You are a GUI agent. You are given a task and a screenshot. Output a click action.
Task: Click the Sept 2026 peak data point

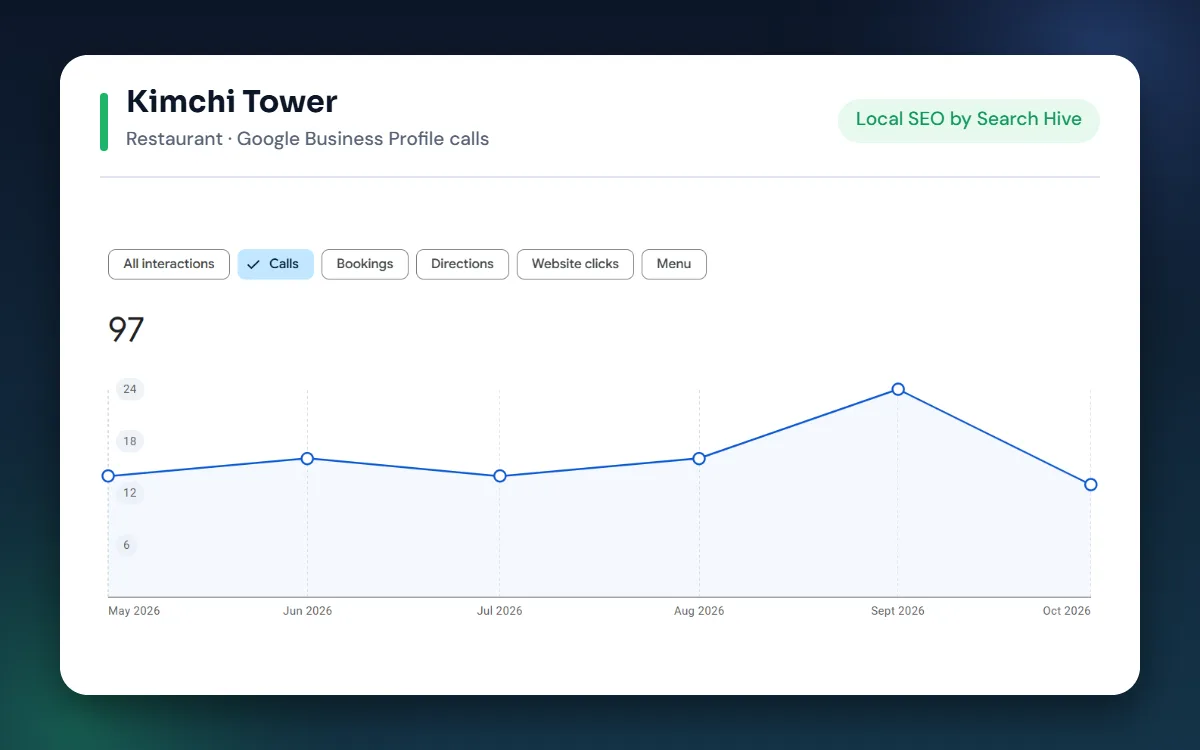pos(898,389)
